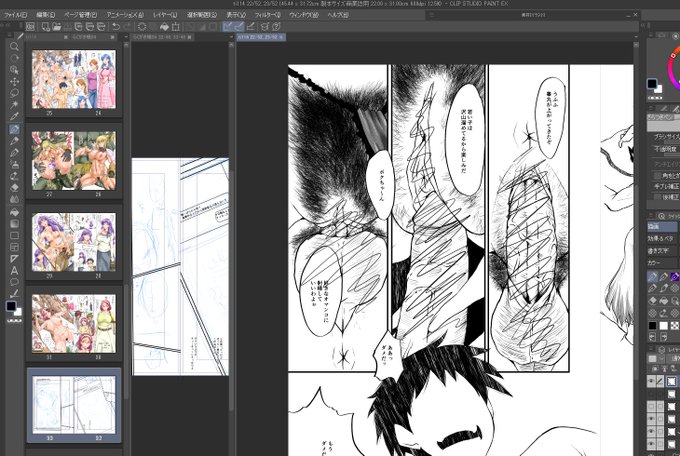Select the Brush tool
Image resolution: width=680 pixels, height=456 pixels.
pos(14,153)
